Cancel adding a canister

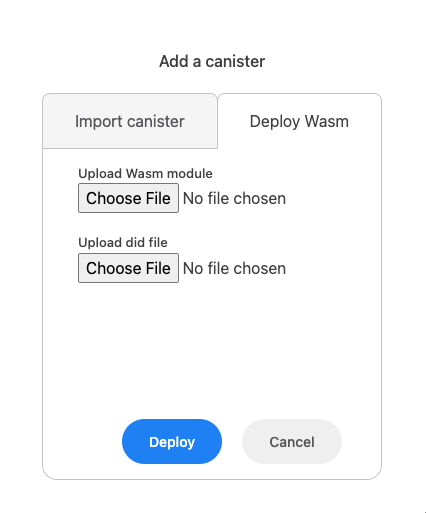(292, 441)
